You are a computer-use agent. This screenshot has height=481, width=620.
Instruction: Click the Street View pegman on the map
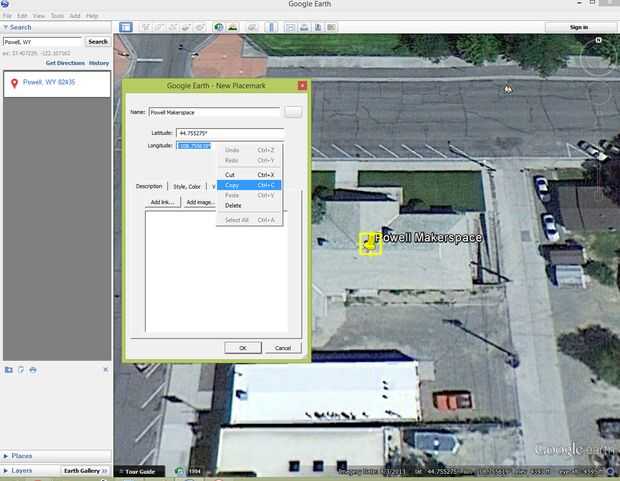coord(508,89)
